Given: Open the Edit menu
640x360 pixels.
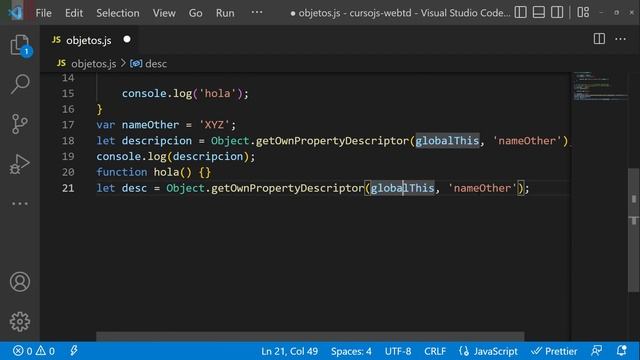Looking at the screenshot, I should click(74, 13).
